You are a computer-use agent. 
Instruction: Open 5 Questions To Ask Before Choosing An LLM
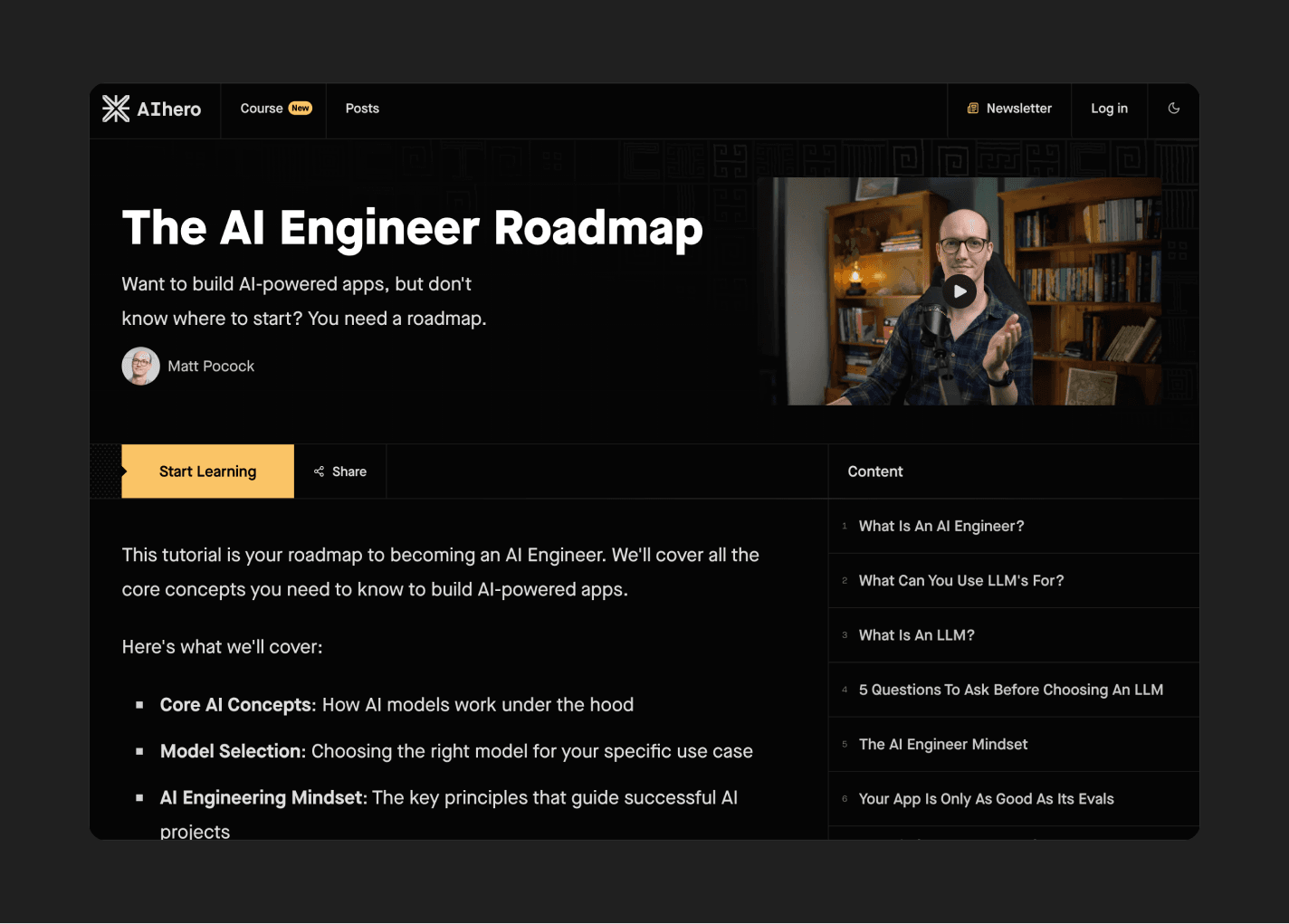coord(1010,690)
